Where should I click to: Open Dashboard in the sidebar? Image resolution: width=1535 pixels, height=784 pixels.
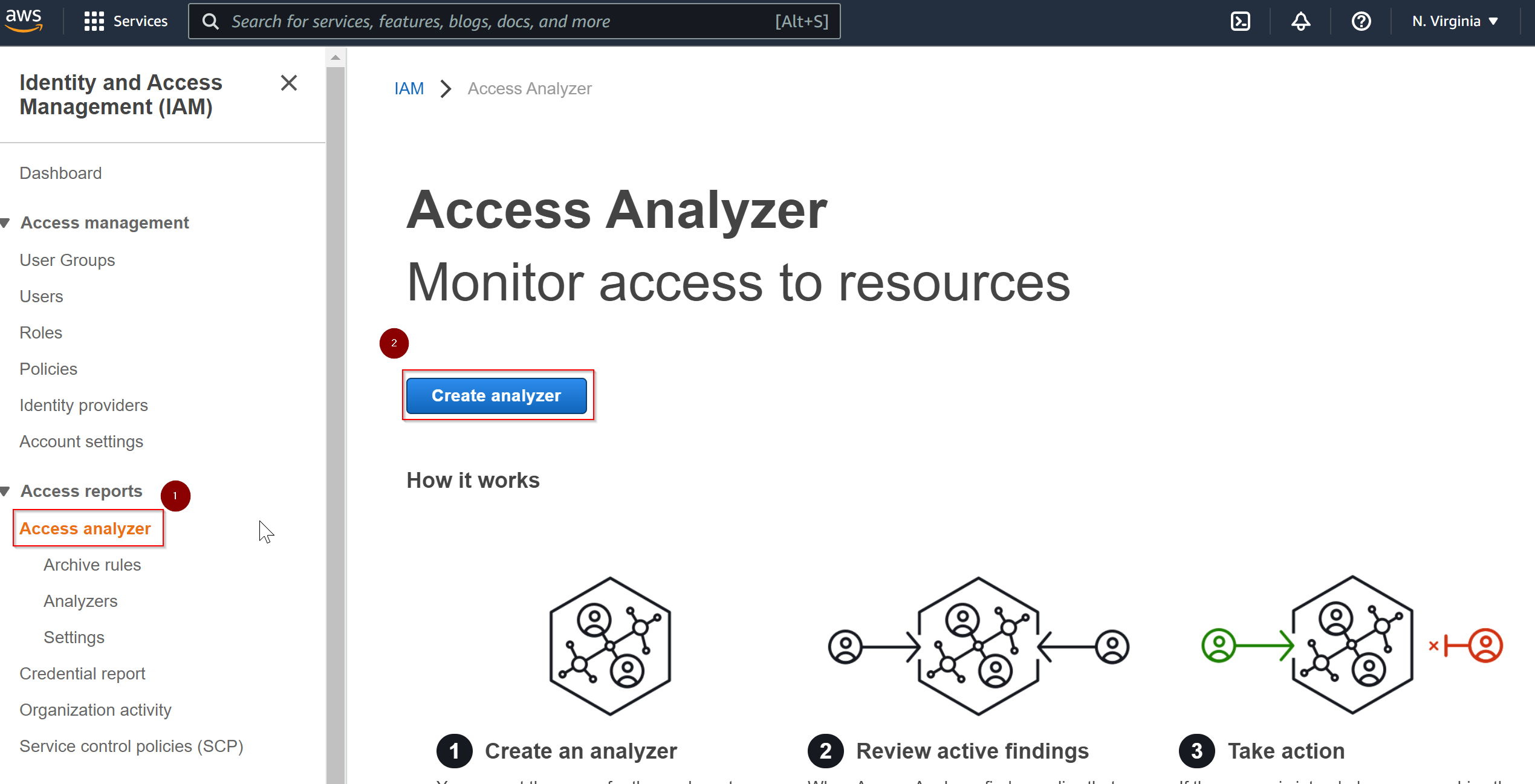point(60,173)
